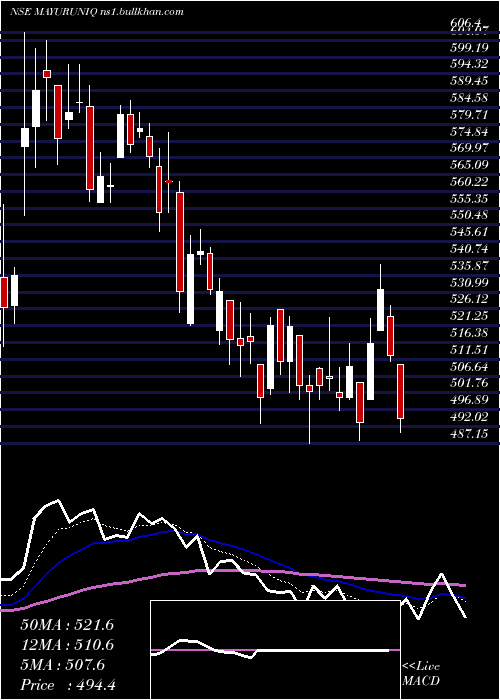This screenshot has height=700, width=500.
Task: Click the 511.51 price axis value
Action: pos(469,350)
